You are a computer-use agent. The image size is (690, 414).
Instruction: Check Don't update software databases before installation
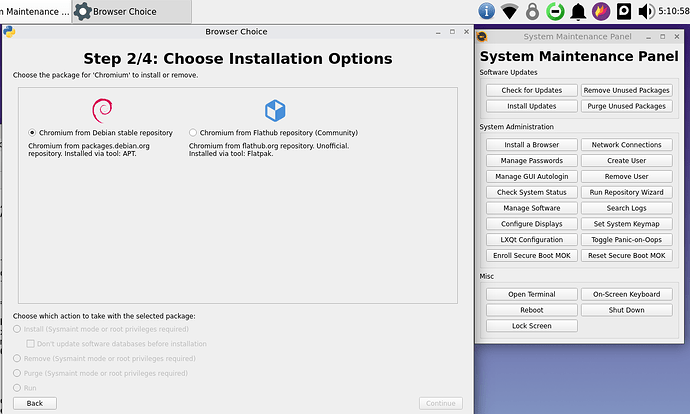point(30,344)
